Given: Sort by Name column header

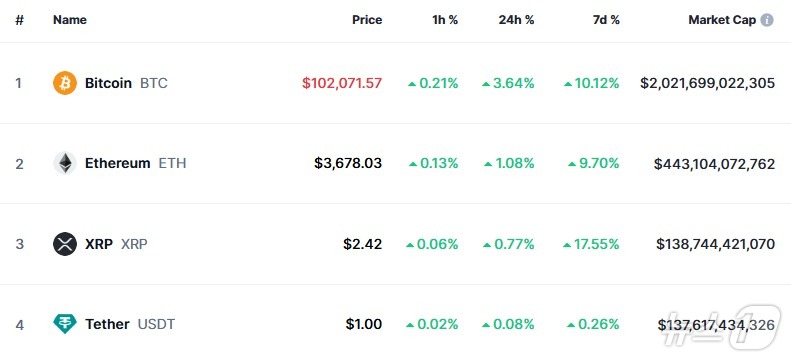Looking at the screenshot, I should point(70,20).
